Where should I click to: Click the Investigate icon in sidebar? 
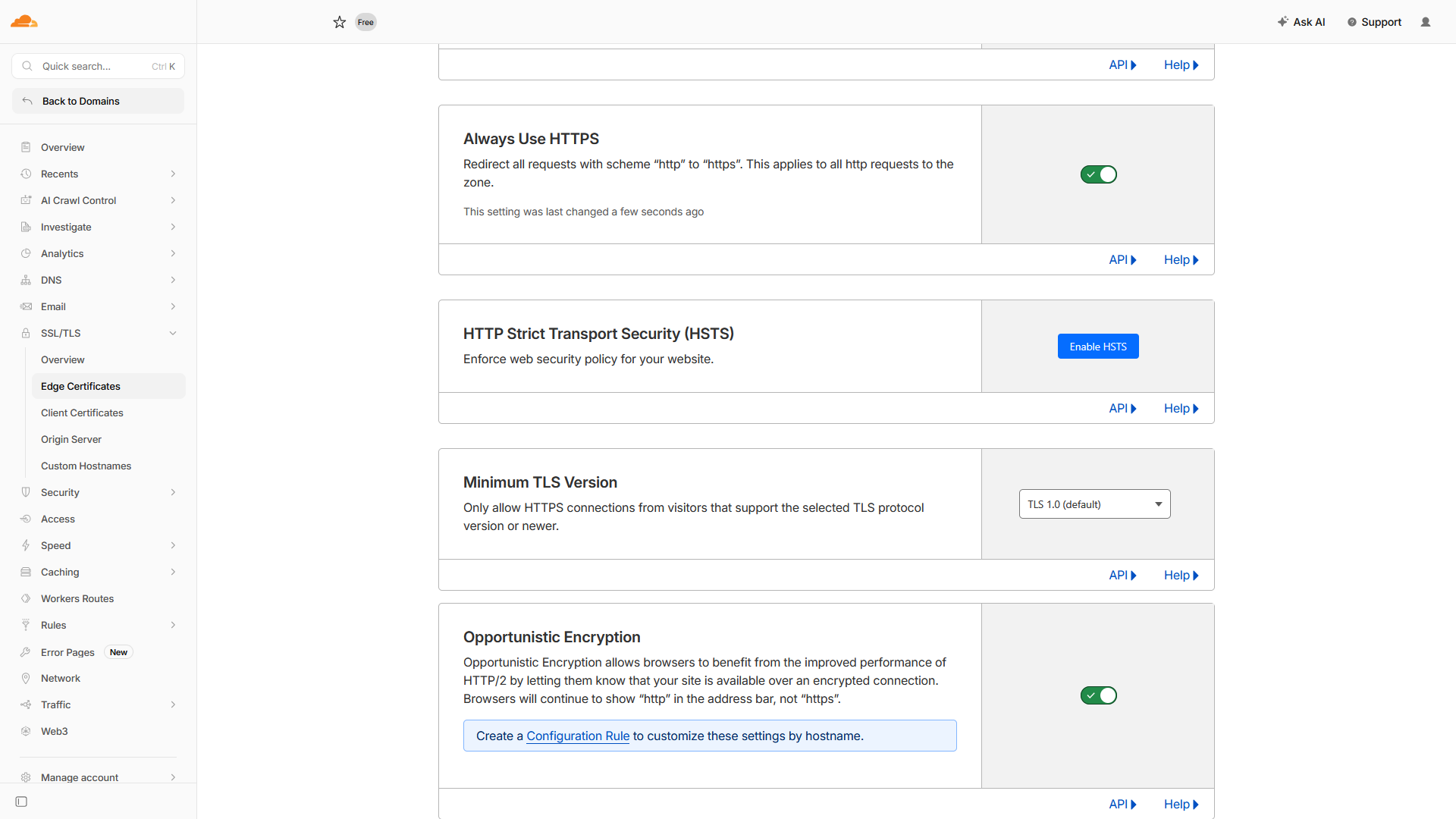tap(26, 227)
